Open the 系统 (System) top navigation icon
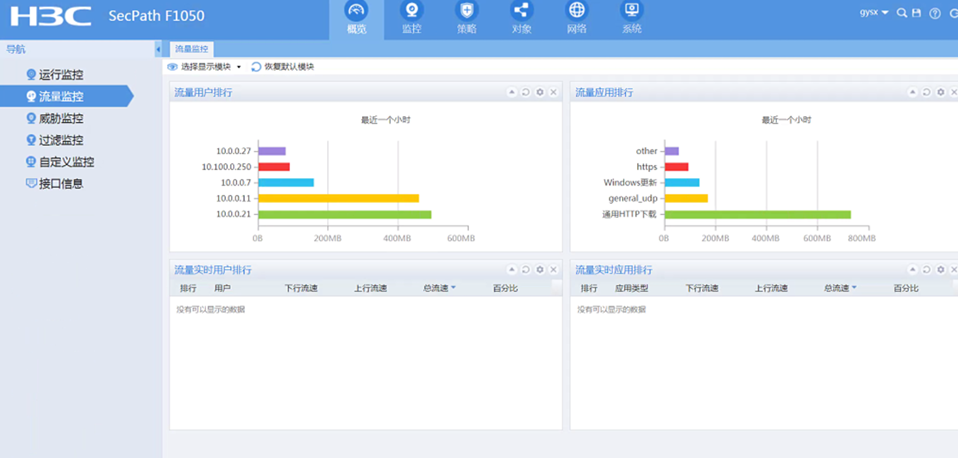 click(x=631, y=18)
